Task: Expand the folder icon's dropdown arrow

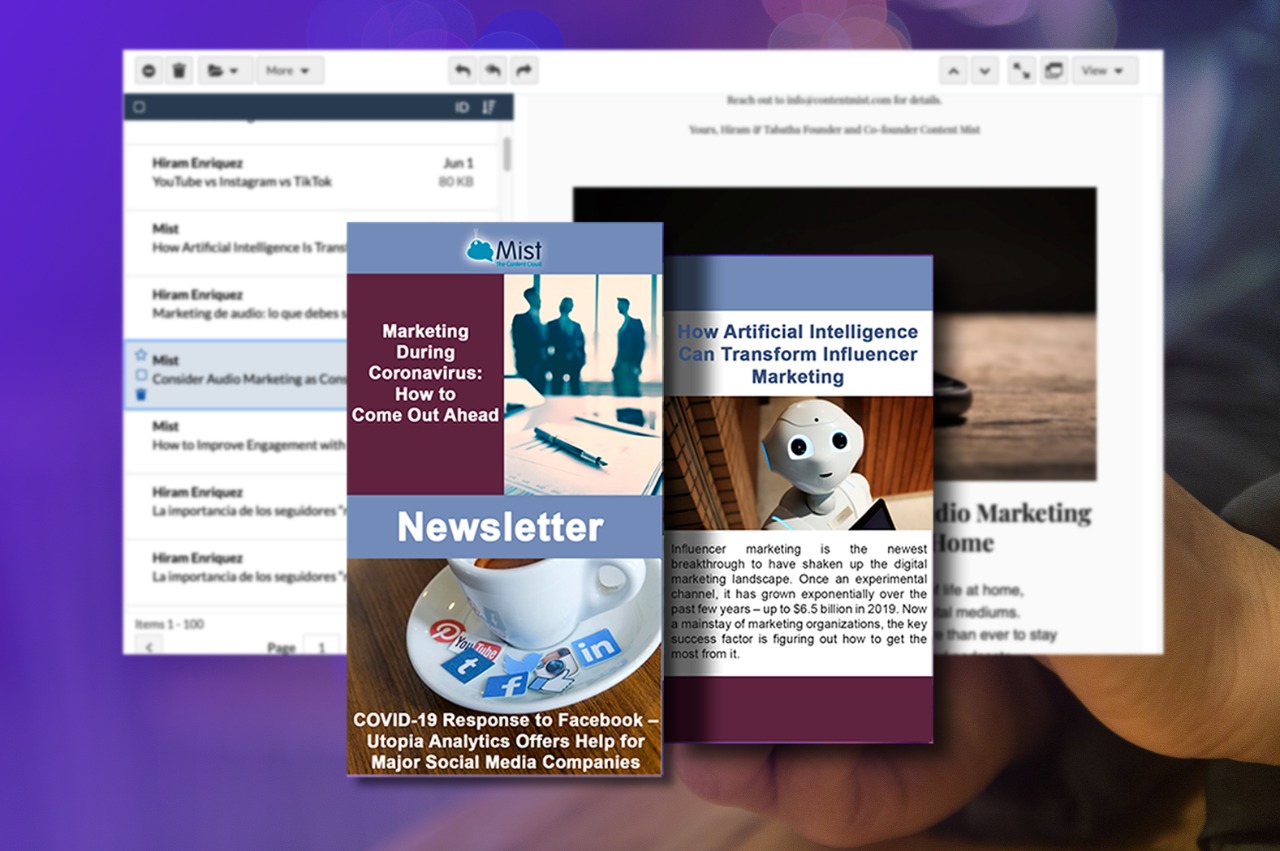Action: (x=232, y=70)
